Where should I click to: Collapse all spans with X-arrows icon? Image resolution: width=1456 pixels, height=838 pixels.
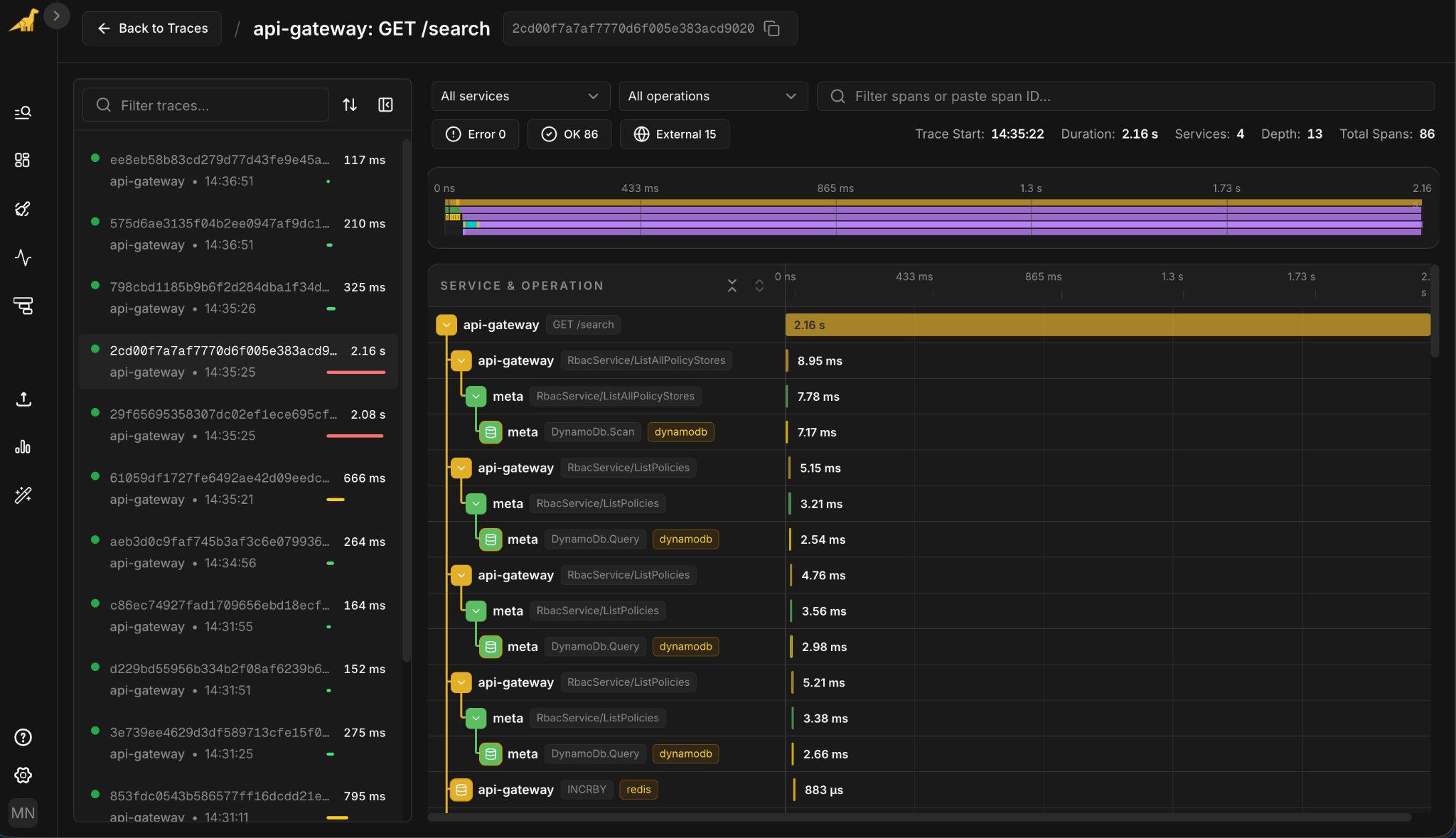pyautogui.click(x=732, y=286)
